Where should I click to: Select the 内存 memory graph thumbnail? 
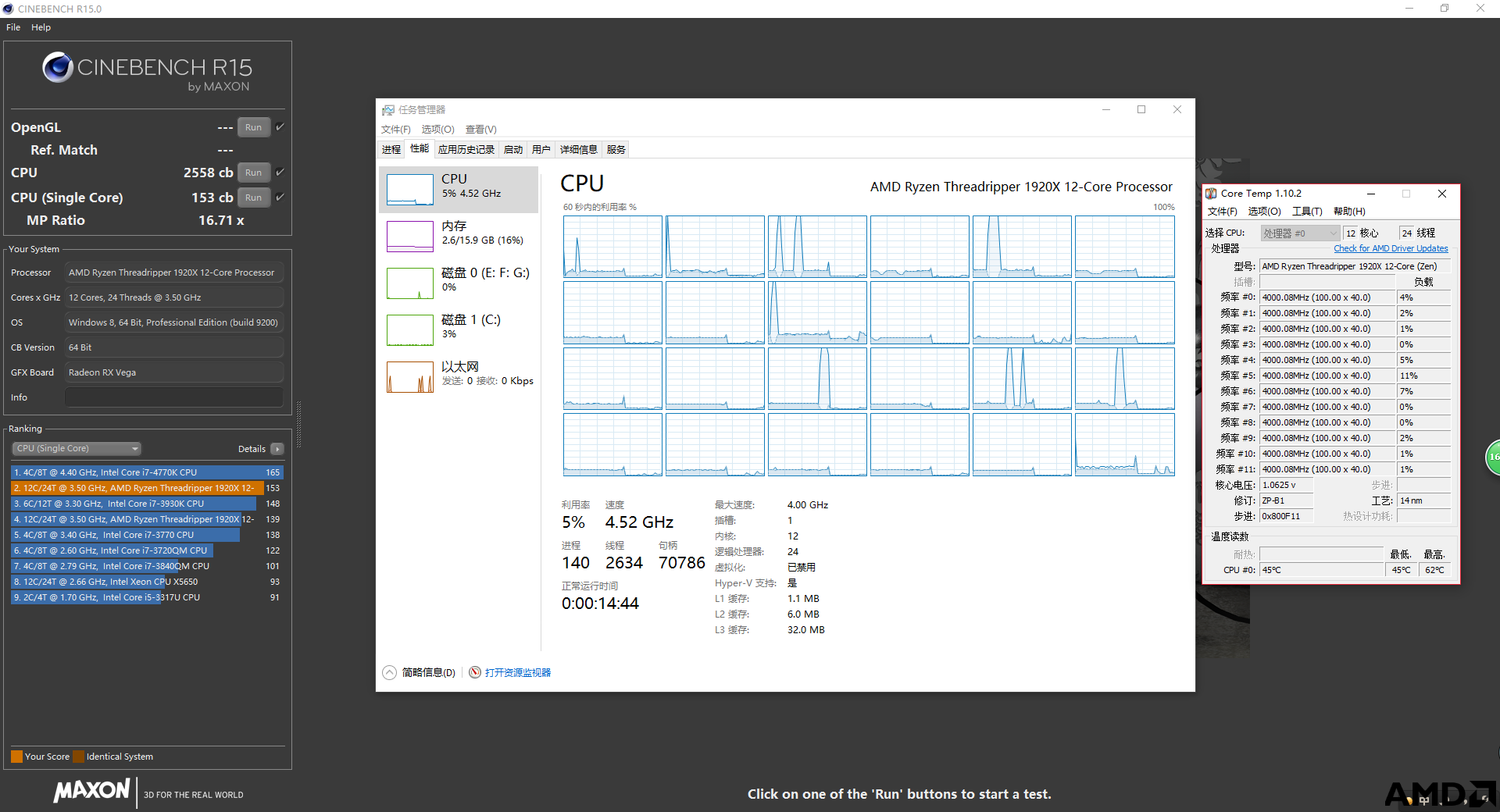click(x=410, y=237)
